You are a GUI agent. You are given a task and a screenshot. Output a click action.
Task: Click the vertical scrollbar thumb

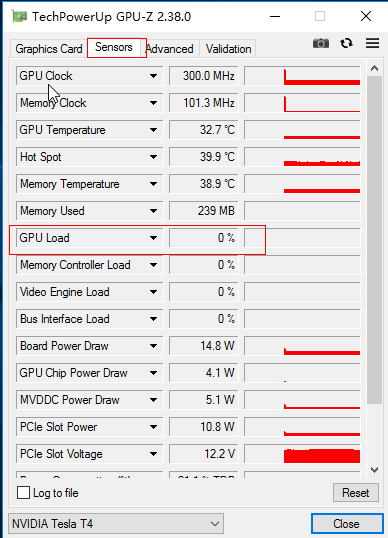pos(374,240)
